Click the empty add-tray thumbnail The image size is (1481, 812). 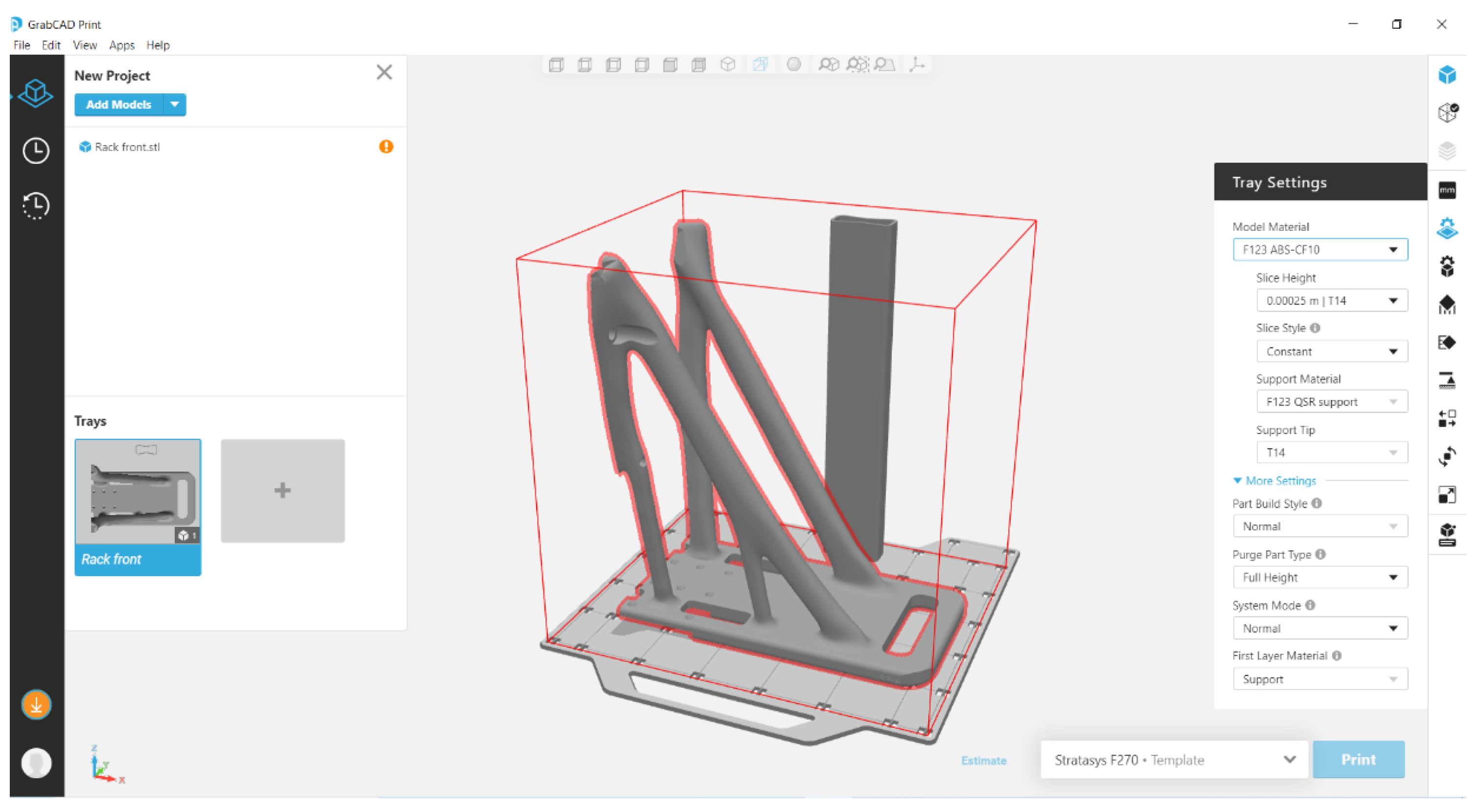[282, 491]
